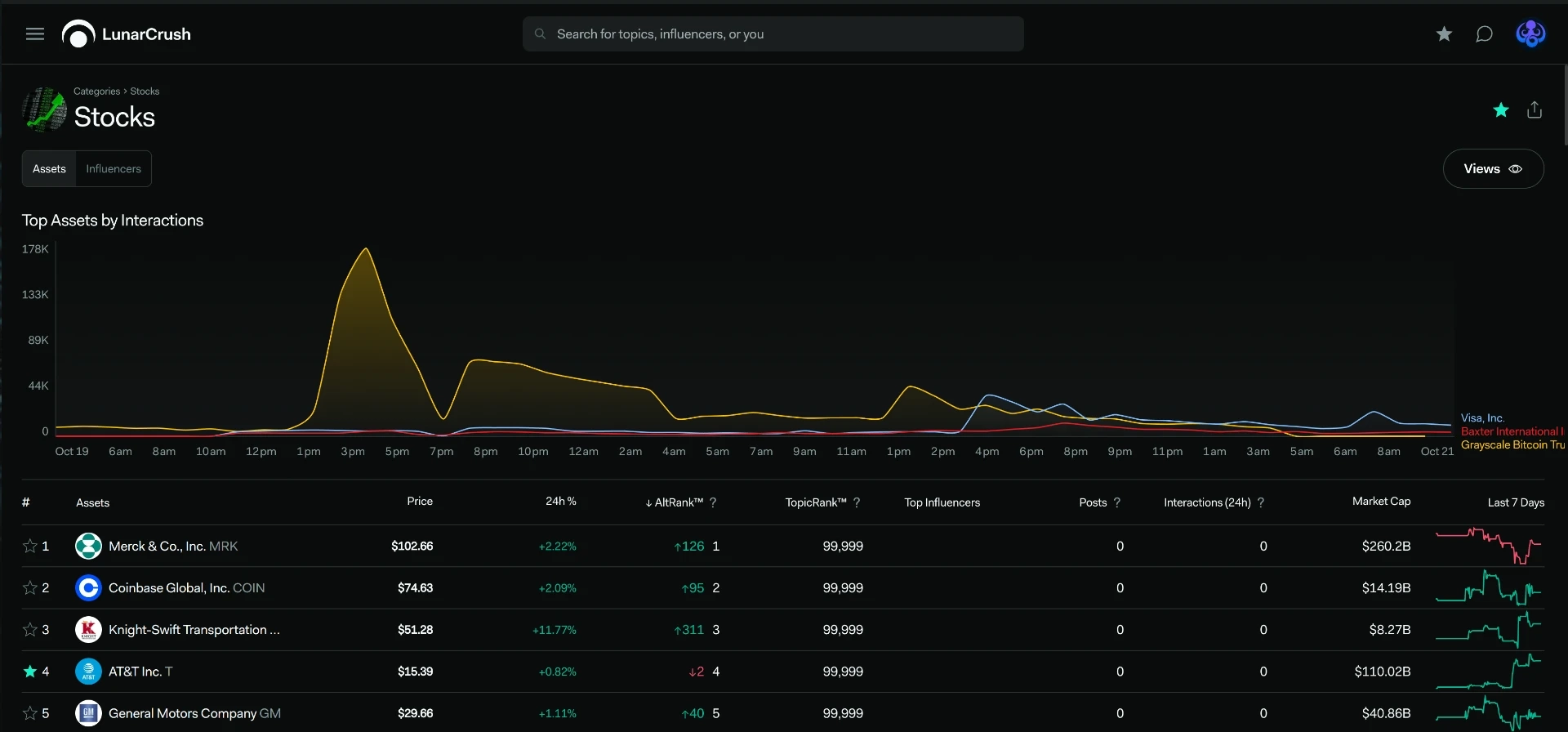This screenshot has width=1568, height=732.
Task: Click the Interactions (24h) help icon
Action: pos(1261,502)
